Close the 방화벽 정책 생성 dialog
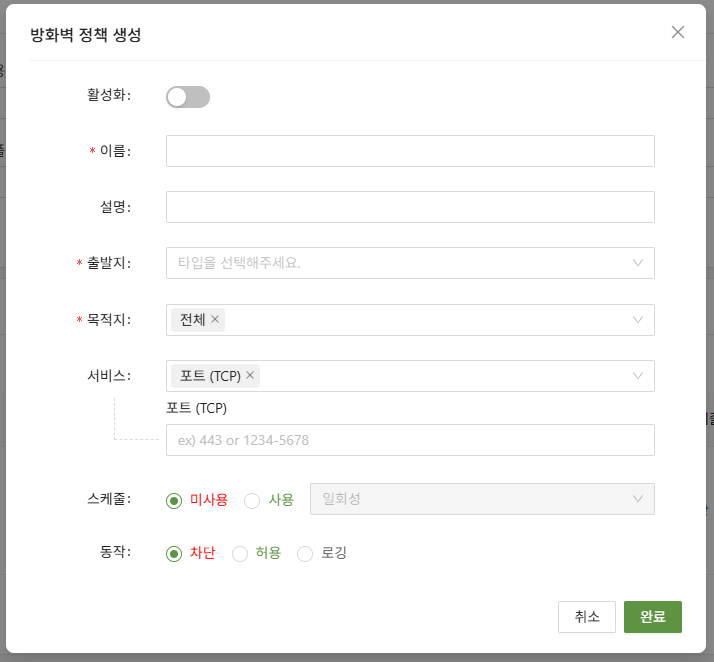Screen dimensions: 714x662 678,32
